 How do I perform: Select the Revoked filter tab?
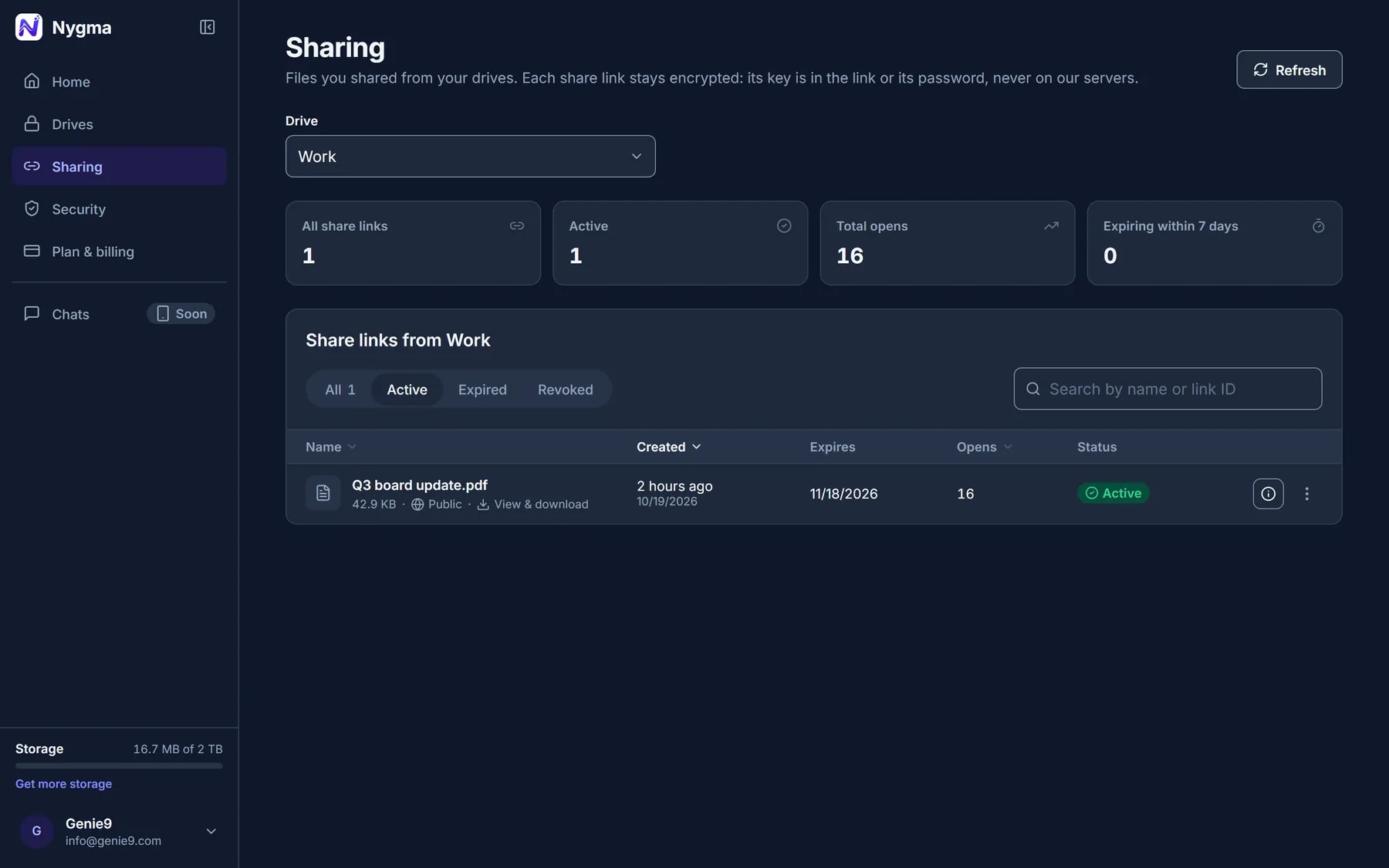coord(565,390)
